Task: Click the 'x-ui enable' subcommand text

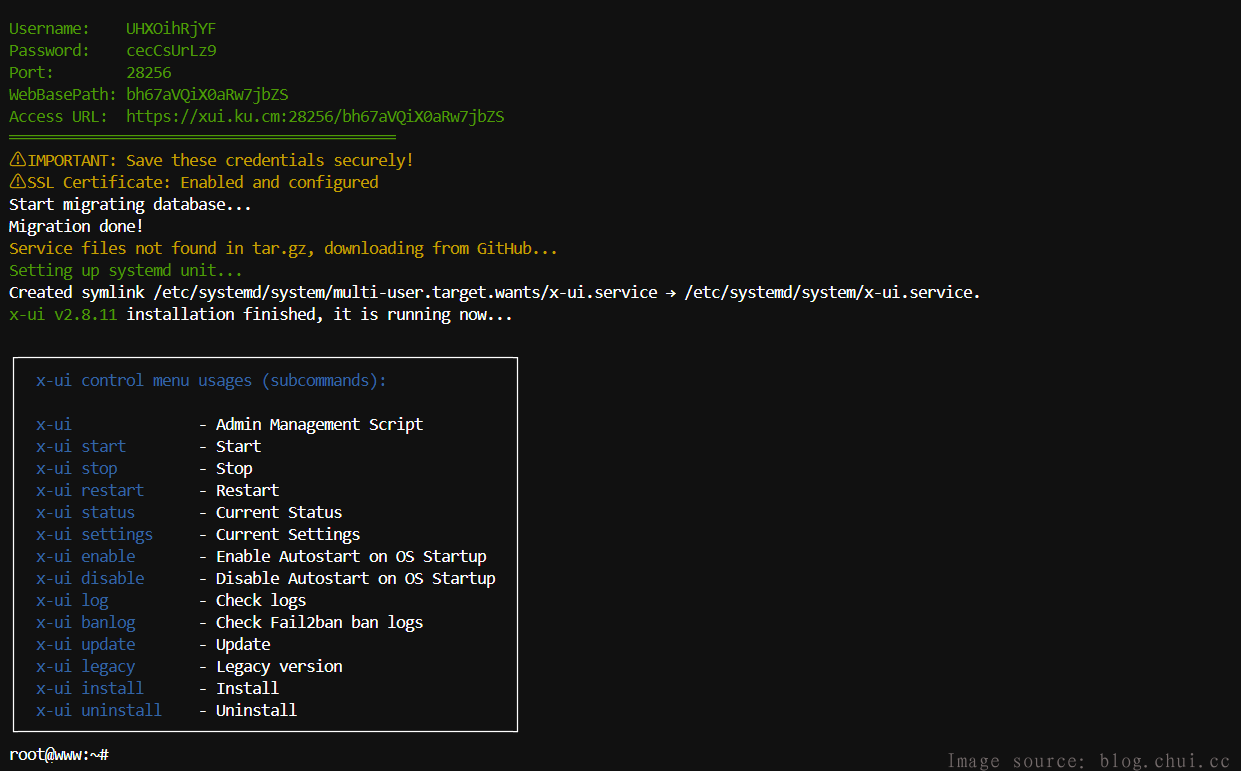Action: 85,556
